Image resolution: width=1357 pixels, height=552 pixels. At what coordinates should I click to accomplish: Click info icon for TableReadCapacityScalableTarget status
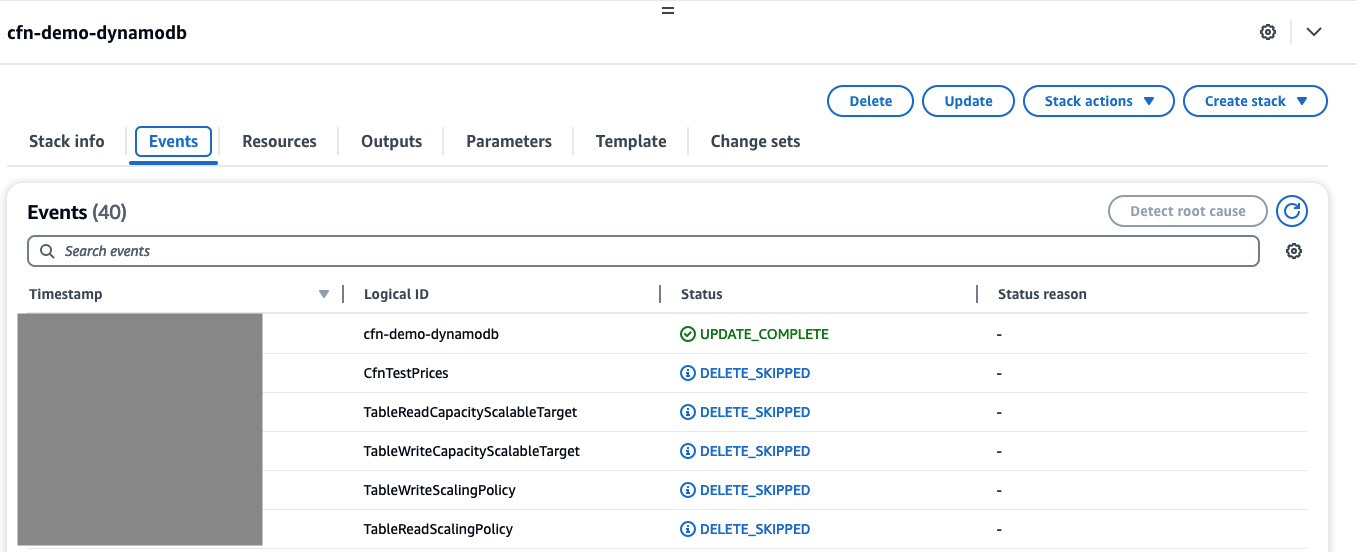click(x=687, y=412)
